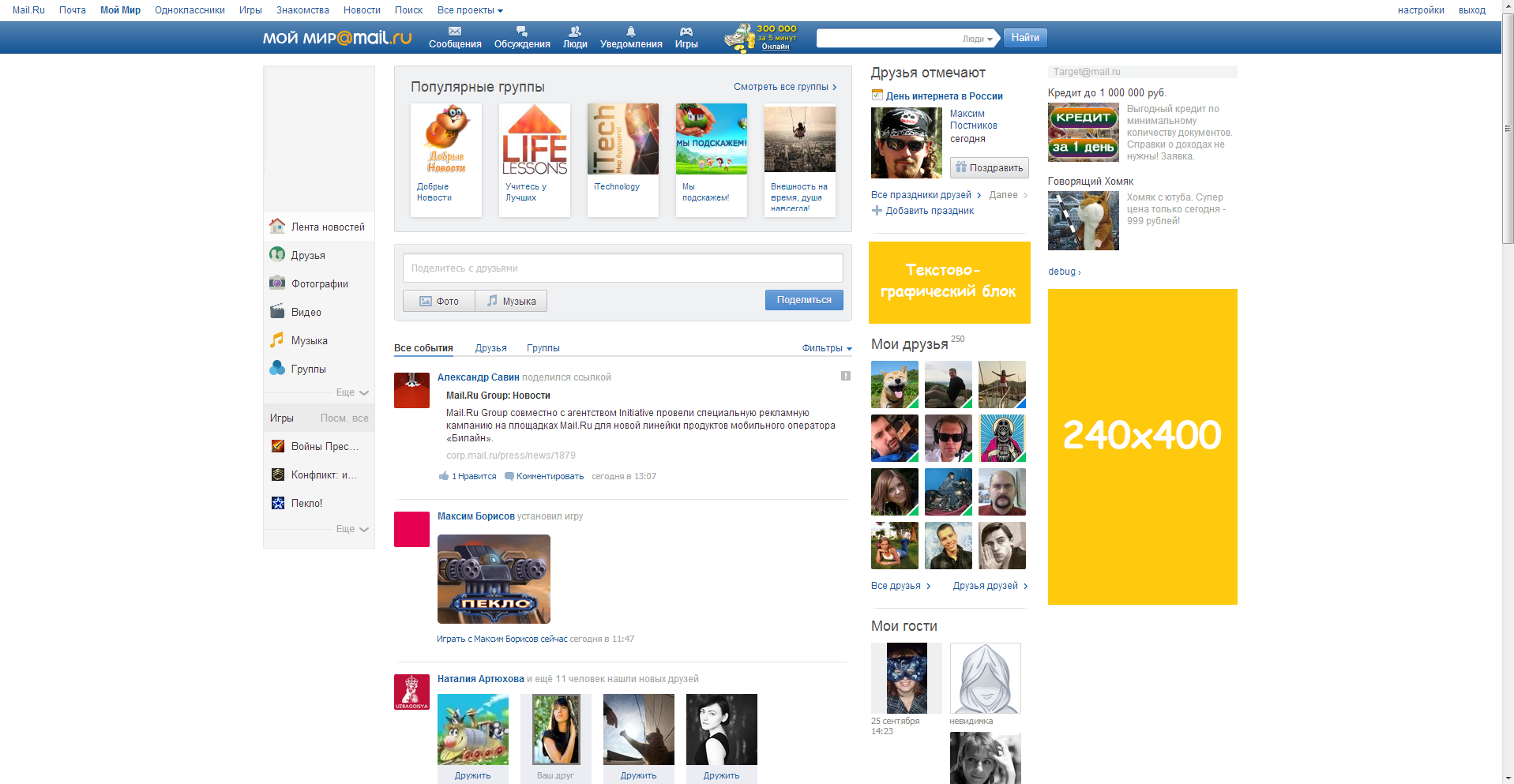Click Посм. все next to Игры
Viewport: 1514px width, 784px height.
(344, 418)
